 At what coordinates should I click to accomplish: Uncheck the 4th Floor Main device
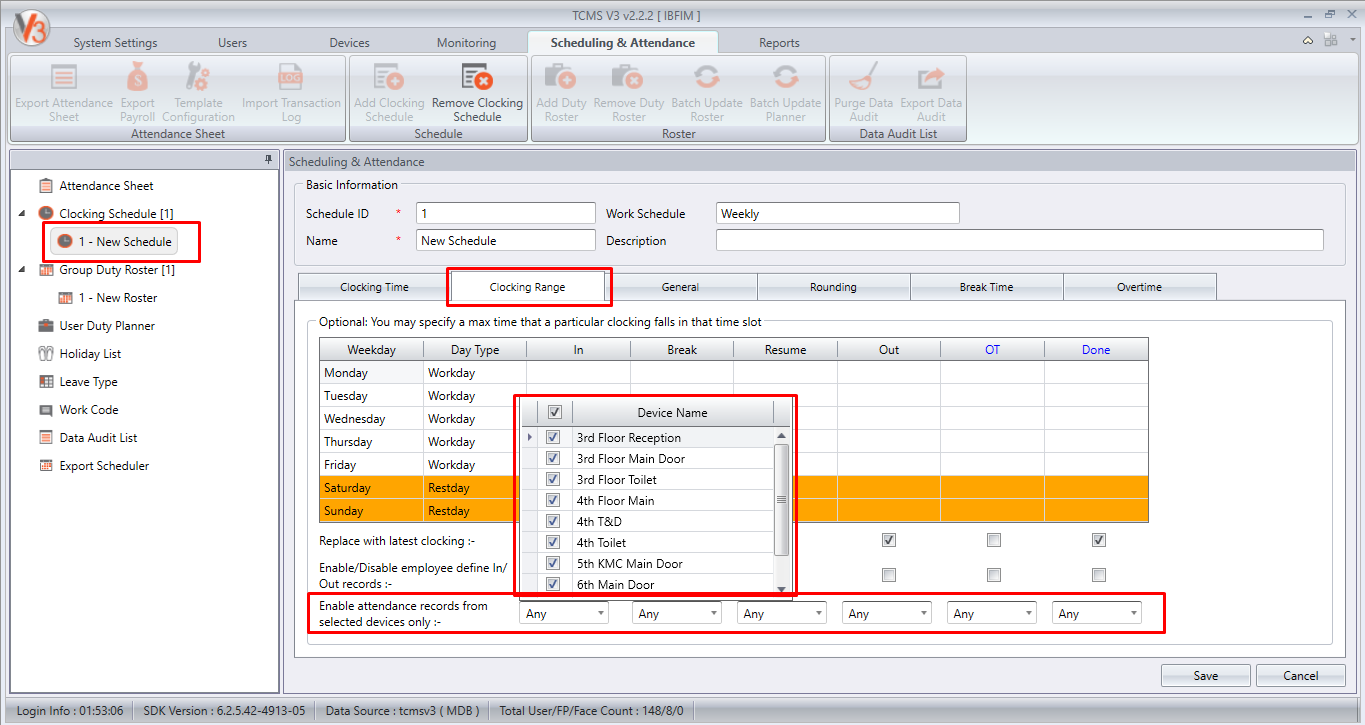(553, 501)
